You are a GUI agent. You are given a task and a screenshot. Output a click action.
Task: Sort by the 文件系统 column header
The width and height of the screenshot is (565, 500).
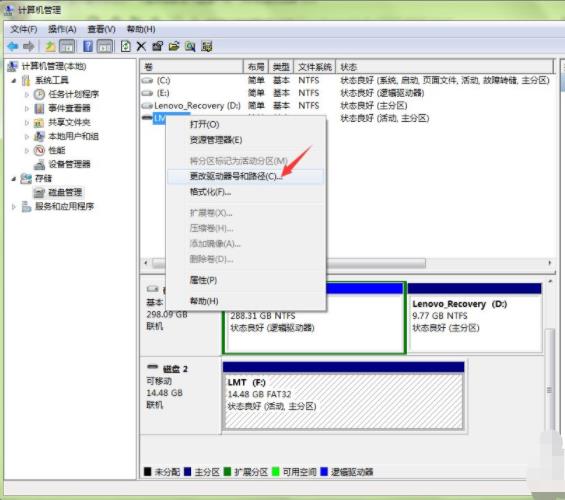315,67
